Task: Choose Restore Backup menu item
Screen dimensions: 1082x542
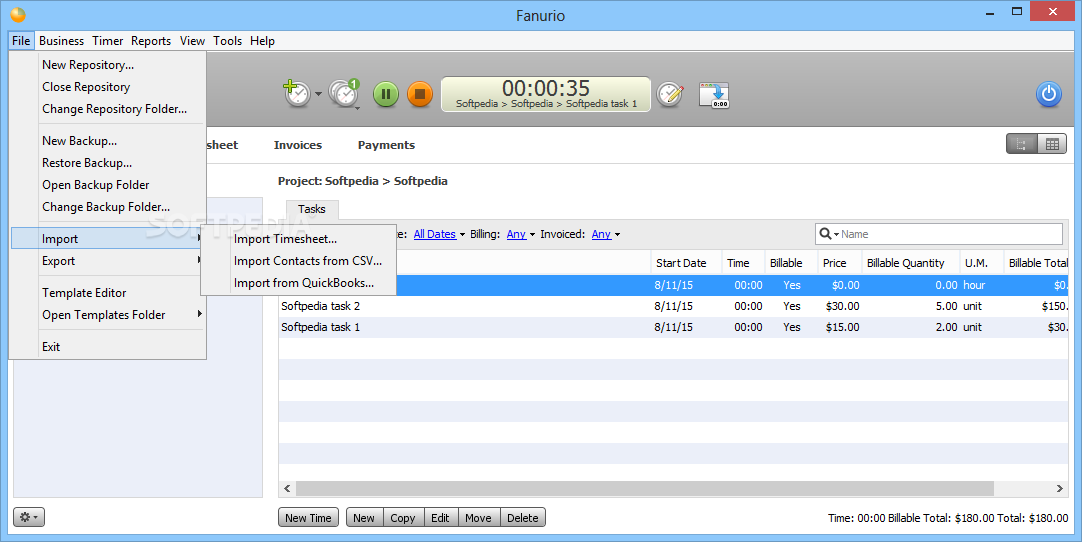Action: (108, 163)
